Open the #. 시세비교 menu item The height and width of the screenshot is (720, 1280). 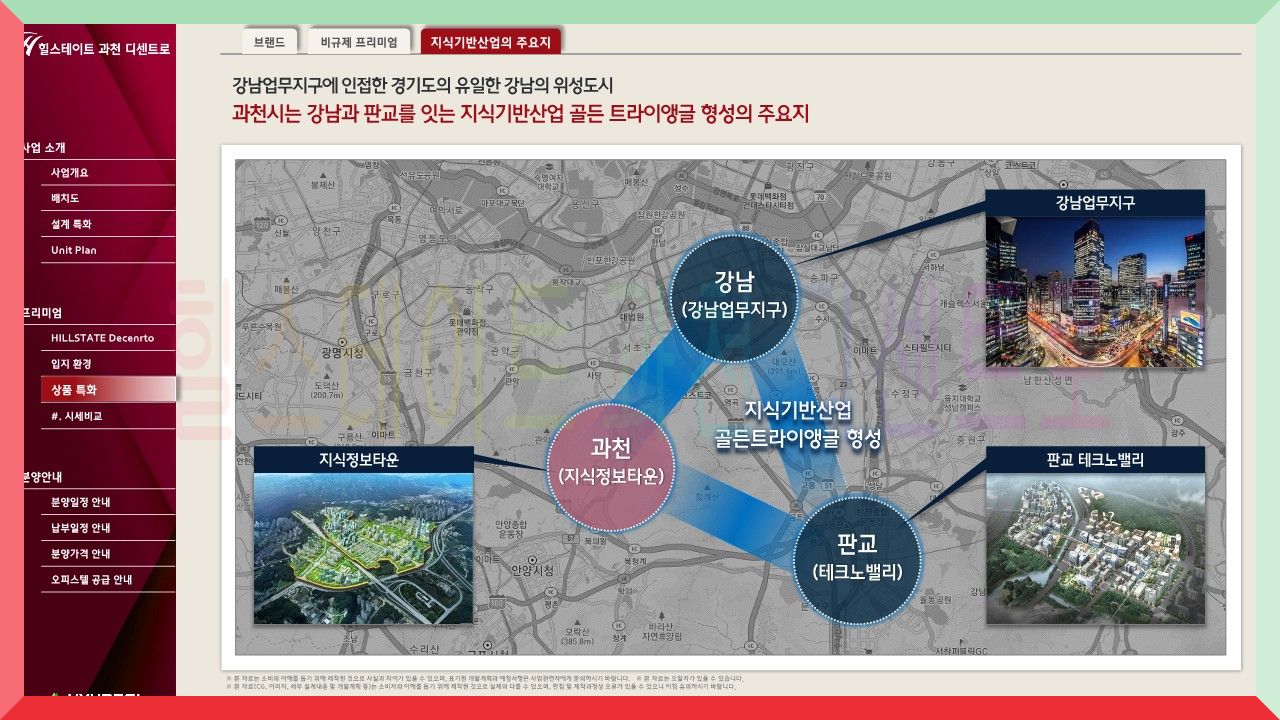click(x=108, y=416)
